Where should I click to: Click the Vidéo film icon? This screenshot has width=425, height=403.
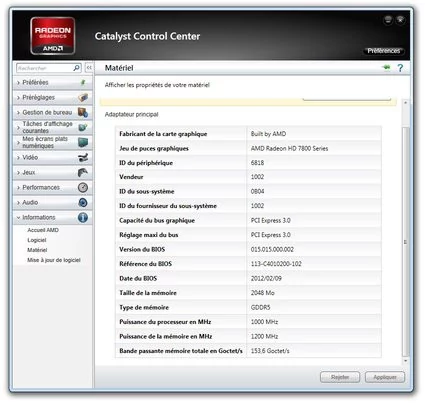tap(83, 157)
